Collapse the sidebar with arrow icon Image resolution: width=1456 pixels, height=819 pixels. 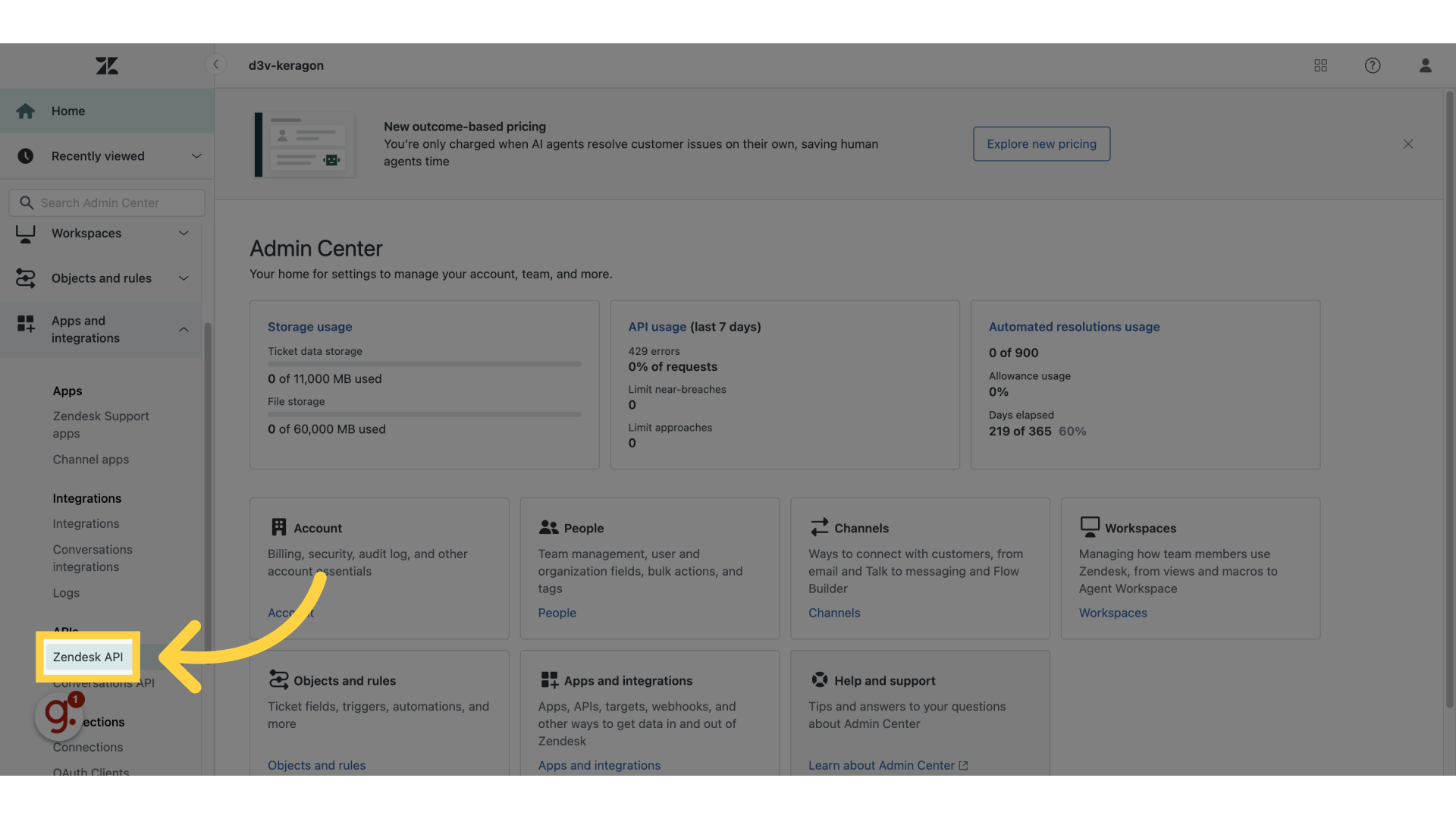pyautogui.click(x=216, y=64)
